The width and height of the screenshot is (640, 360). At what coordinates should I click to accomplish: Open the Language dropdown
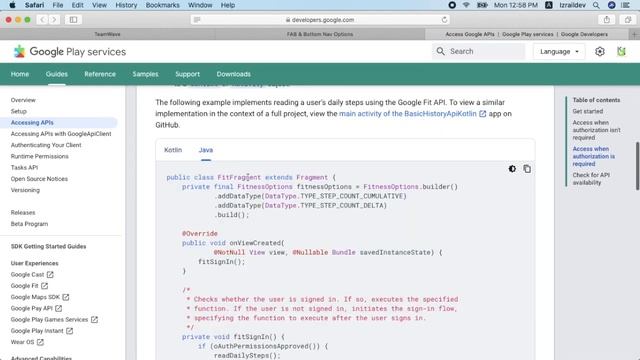pyautogui.click(x=559, y=51)
